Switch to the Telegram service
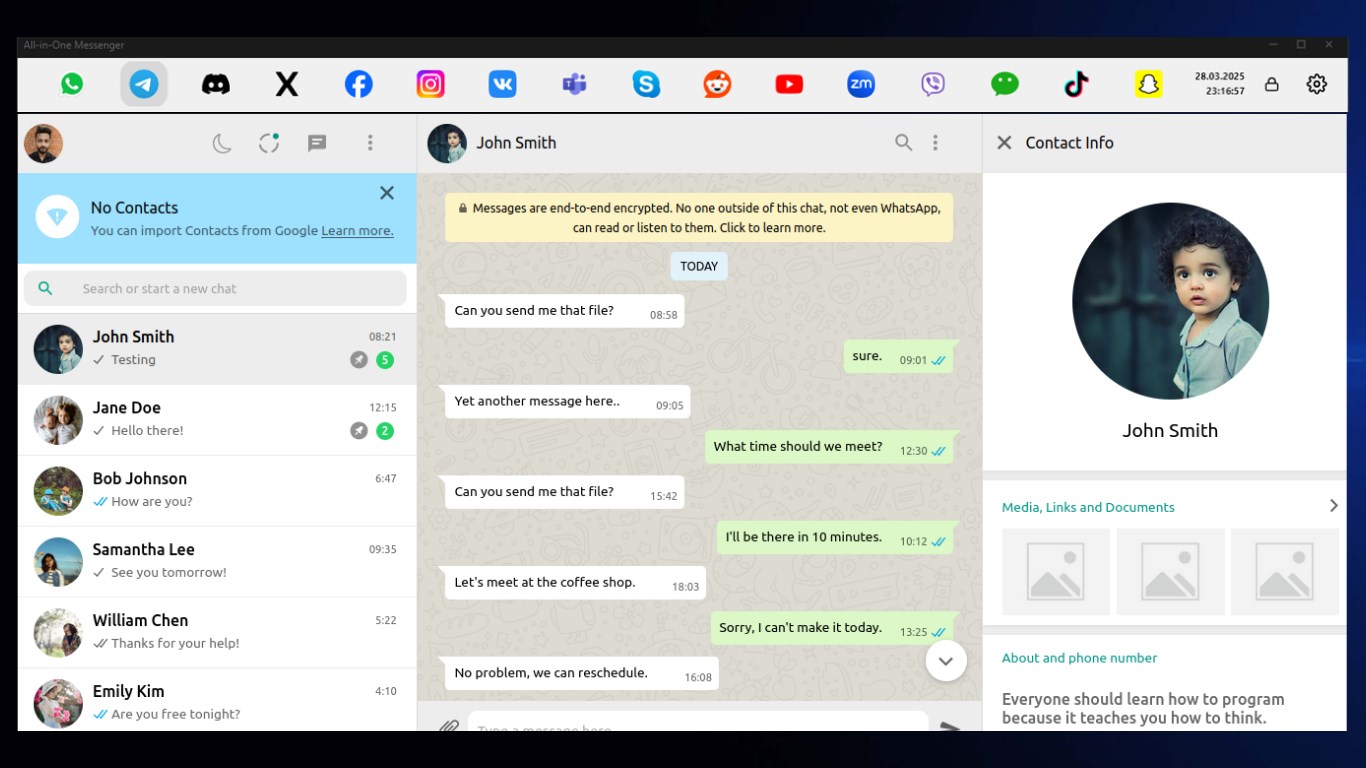Viewport: 1366px width, 768px height. click(143, 84)
